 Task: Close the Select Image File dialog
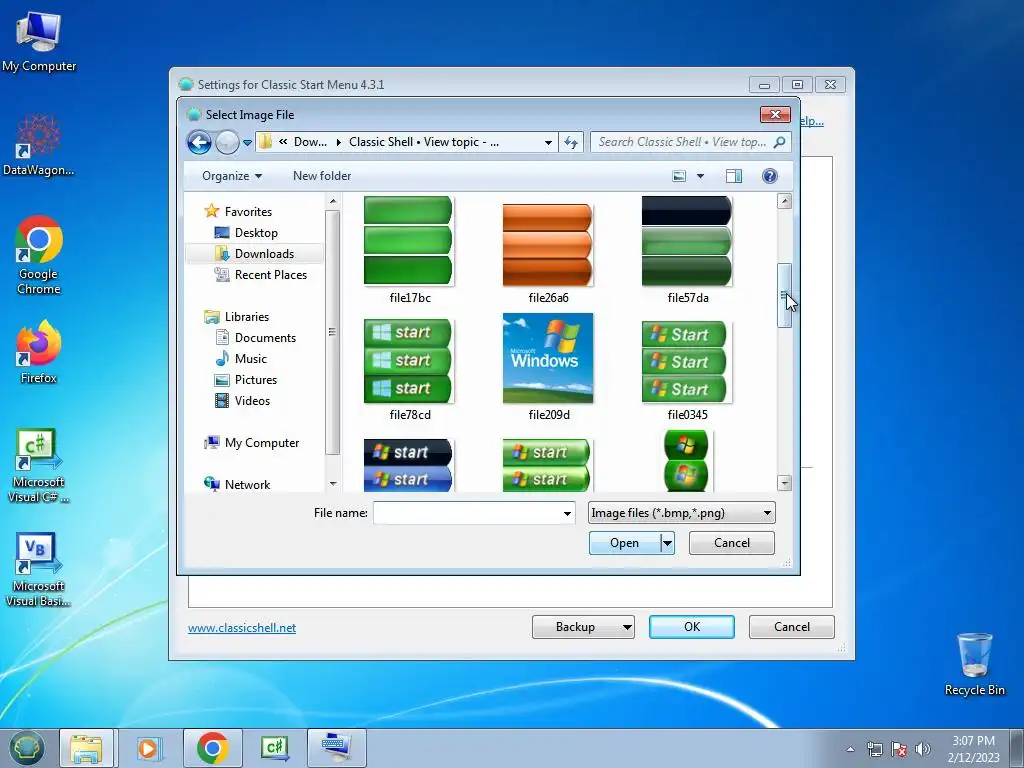[775, 115]
